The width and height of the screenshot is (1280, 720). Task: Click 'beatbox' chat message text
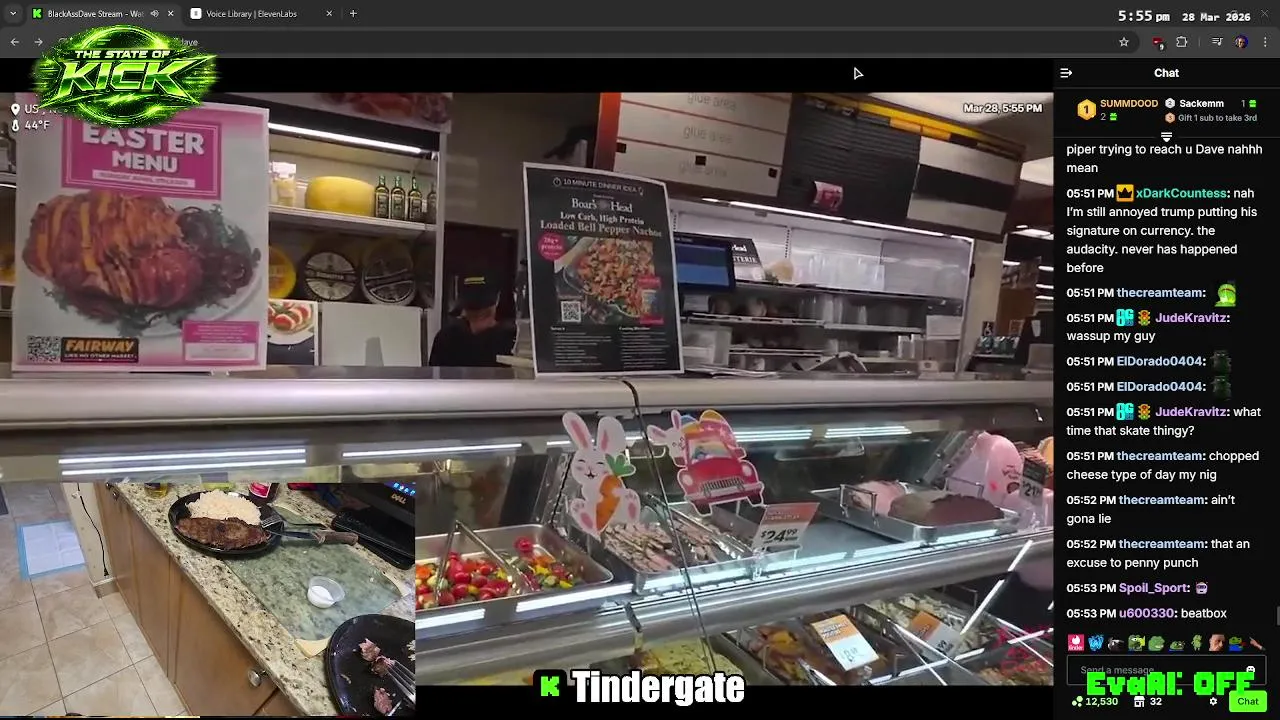[1204, 613]
